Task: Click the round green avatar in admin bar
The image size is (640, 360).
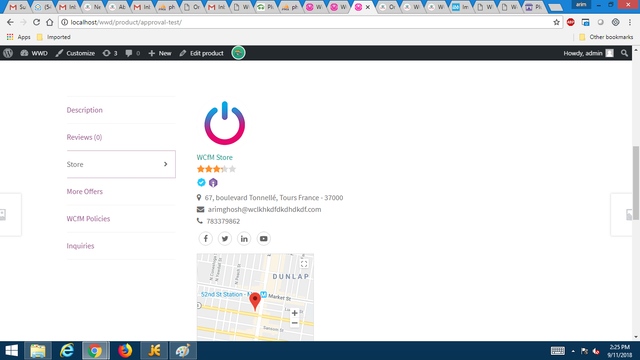Action: pyautogui.click(x=238, y=53)
